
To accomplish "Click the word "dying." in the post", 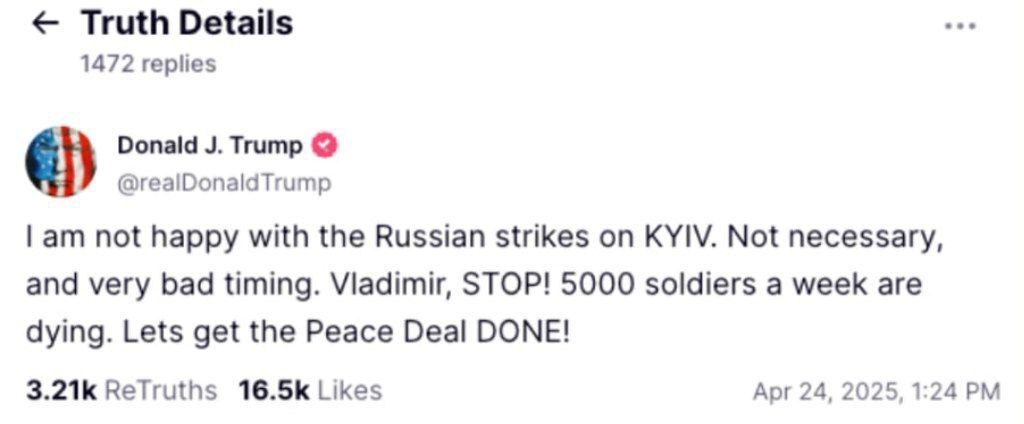I will point(67,331).
